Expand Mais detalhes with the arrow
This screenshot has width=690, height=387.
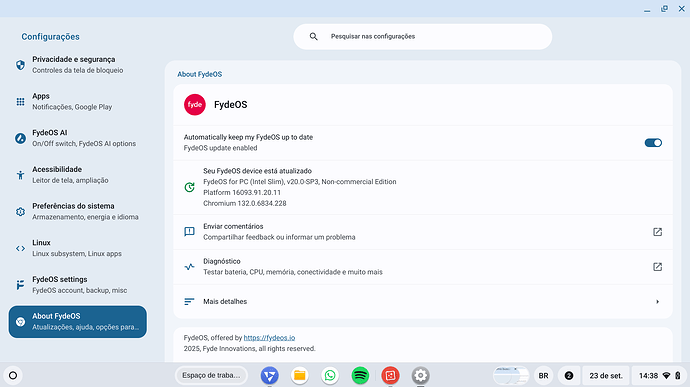657,302
